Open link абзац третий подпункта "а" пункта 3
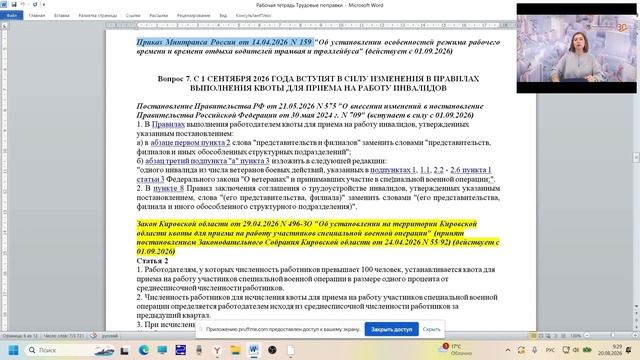 coord(207,161)
